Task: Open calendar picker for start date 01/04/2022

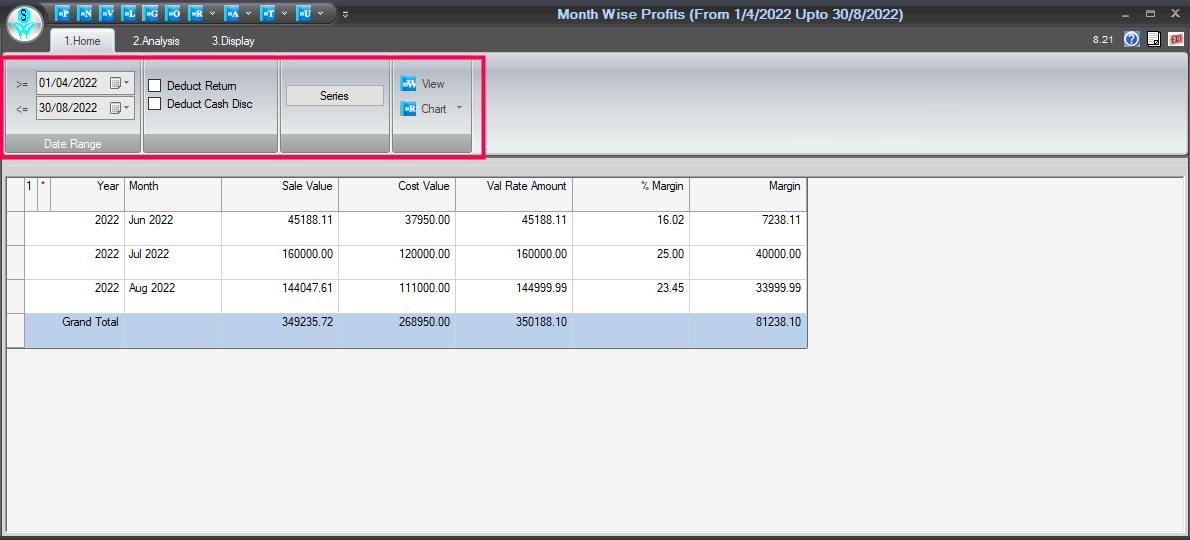Action: coord(120,83)
